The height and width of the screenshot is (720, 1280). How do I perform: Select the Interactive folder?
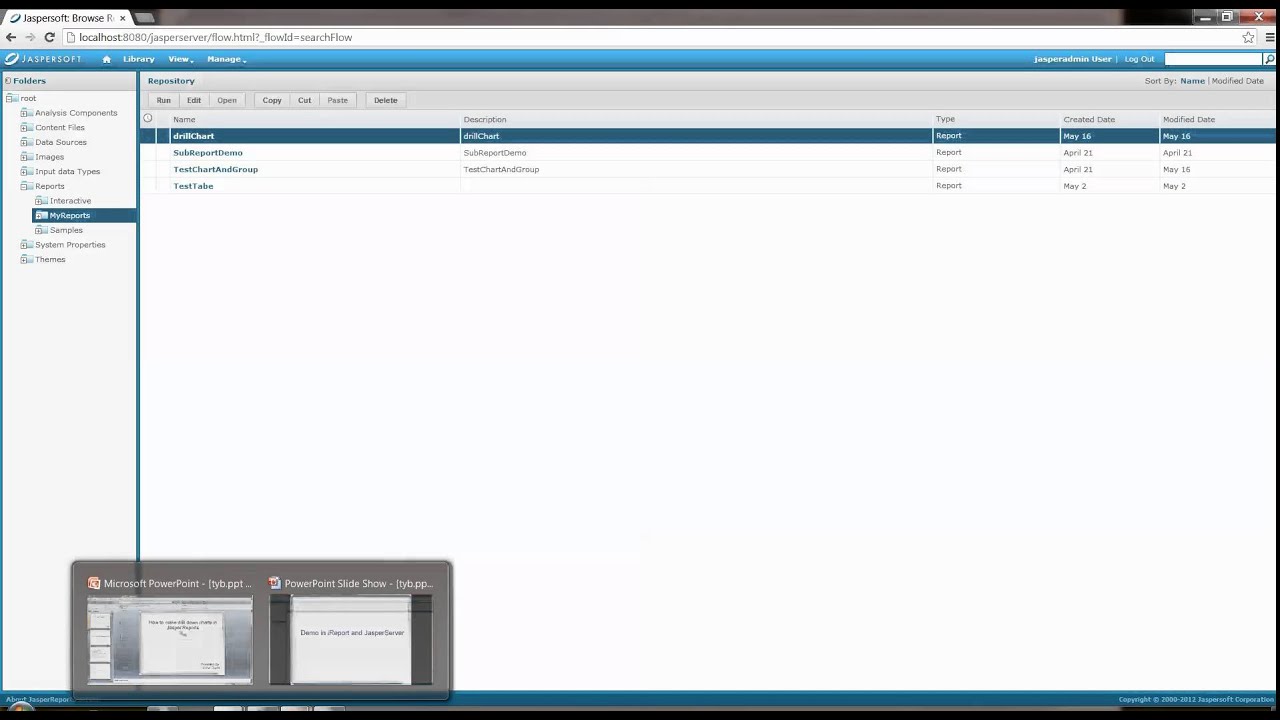pyautogui.click(x=70, y=201)
